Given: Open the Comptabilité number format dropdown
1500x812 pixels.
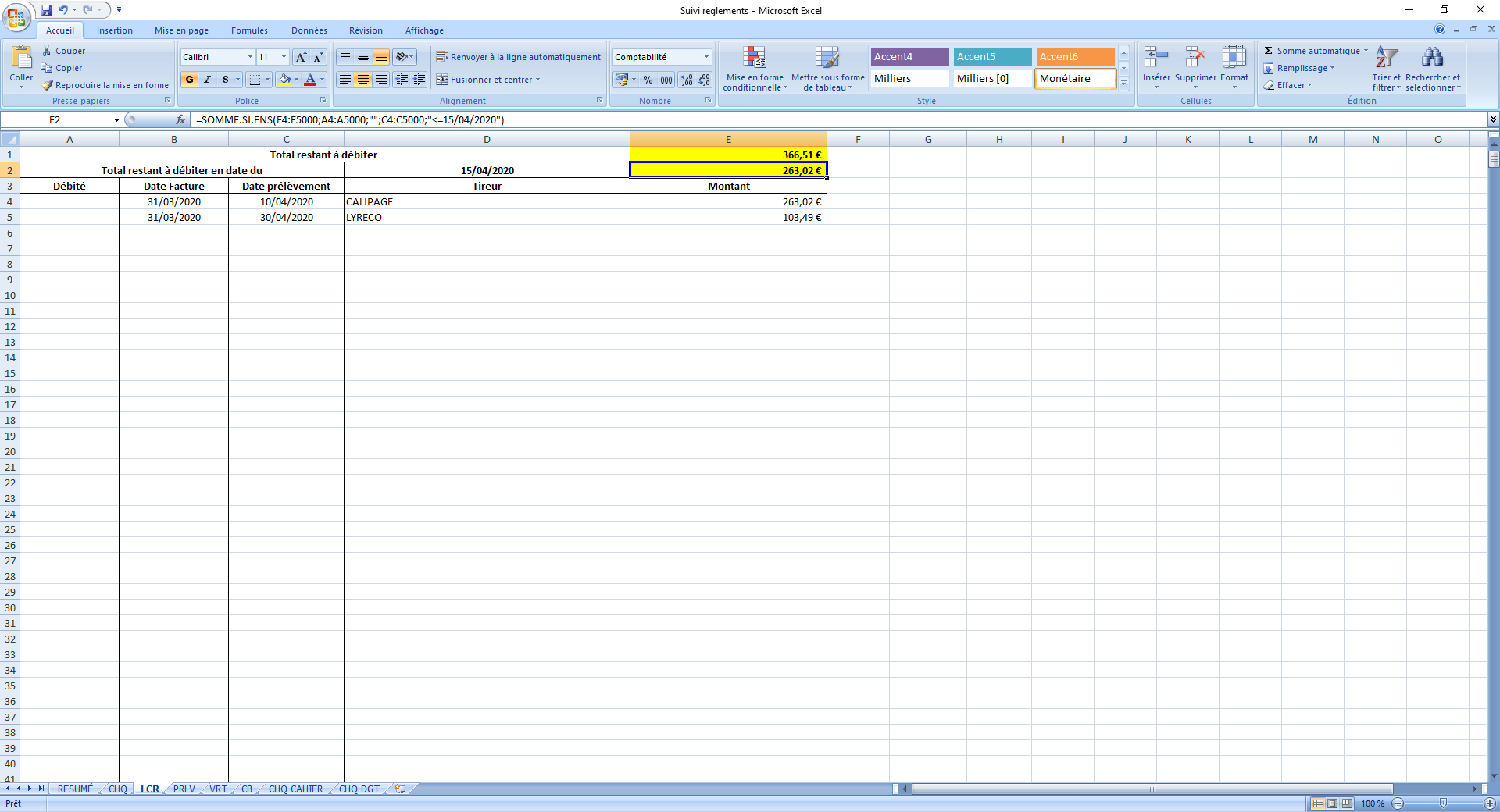Looking at the screenshot, I should [x=706, y=57].
